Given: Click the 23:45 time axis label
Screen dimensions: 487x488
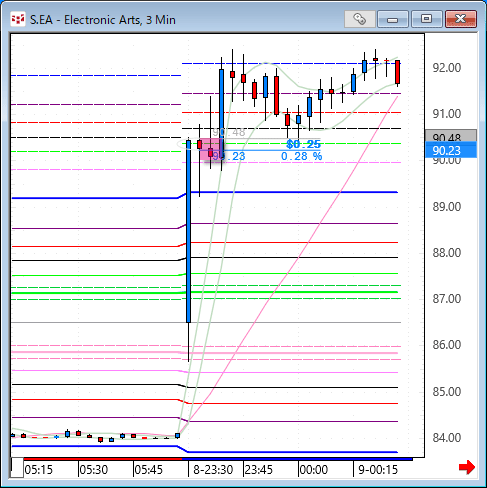Looking at the screenshot, I should (x=259, y=470).
